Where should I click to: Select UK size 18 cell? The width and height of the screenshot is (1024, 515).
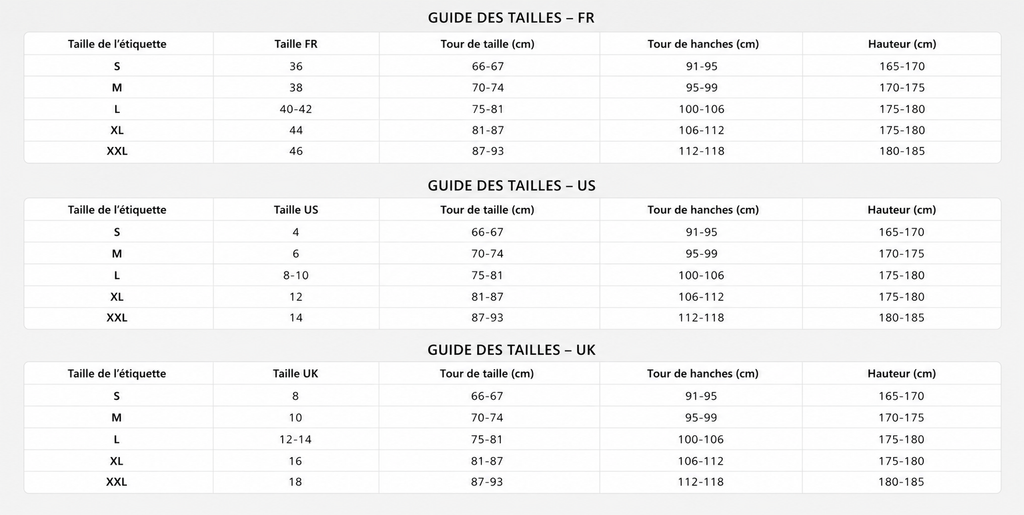tap(296, 482)
